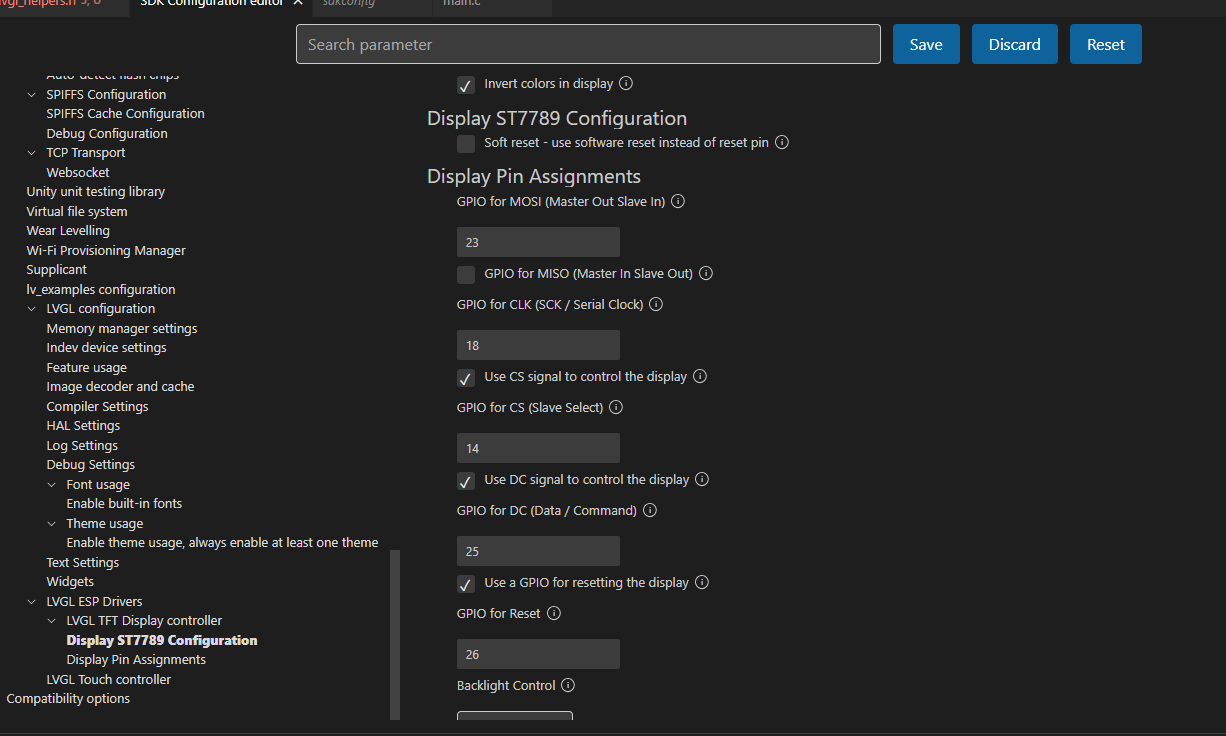Uncheck Use CS signal to control display
The width and height of the screenshot is (1226, 736).
(x=466, y=378)
